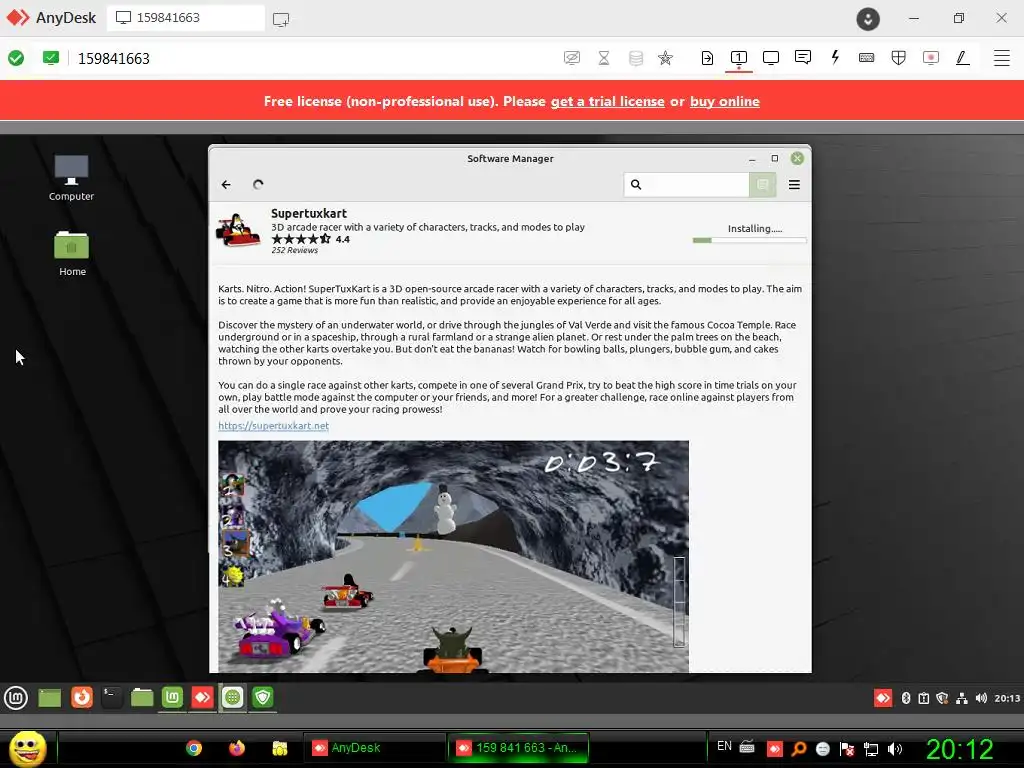Click the green monitor connection status icon
The height and width of the screenshot is (768, 1024).
[x=51, y=58]
